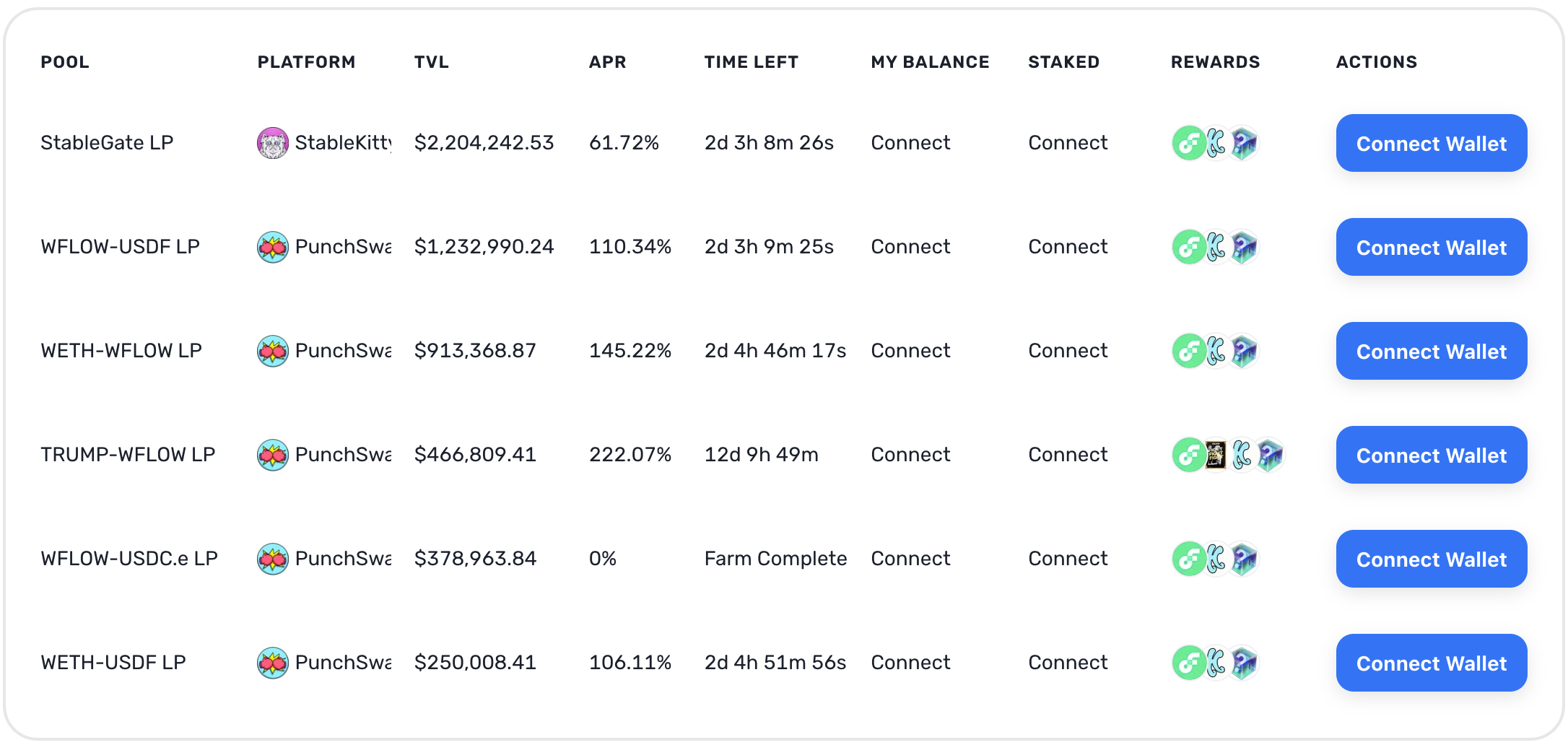Open the mystery box reward icon for WFLOW-USDF LP
The image size is (1568, 745).
pyautogui.click(x=1244, y=247)
